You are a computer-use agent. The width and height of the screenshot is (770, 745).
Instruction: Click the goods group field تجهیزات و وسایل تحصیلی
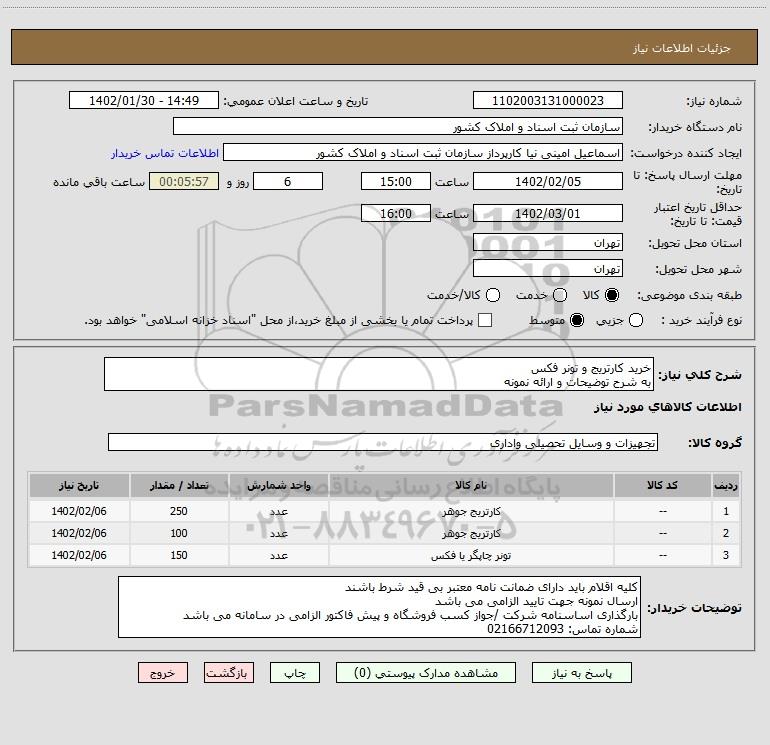383,442
